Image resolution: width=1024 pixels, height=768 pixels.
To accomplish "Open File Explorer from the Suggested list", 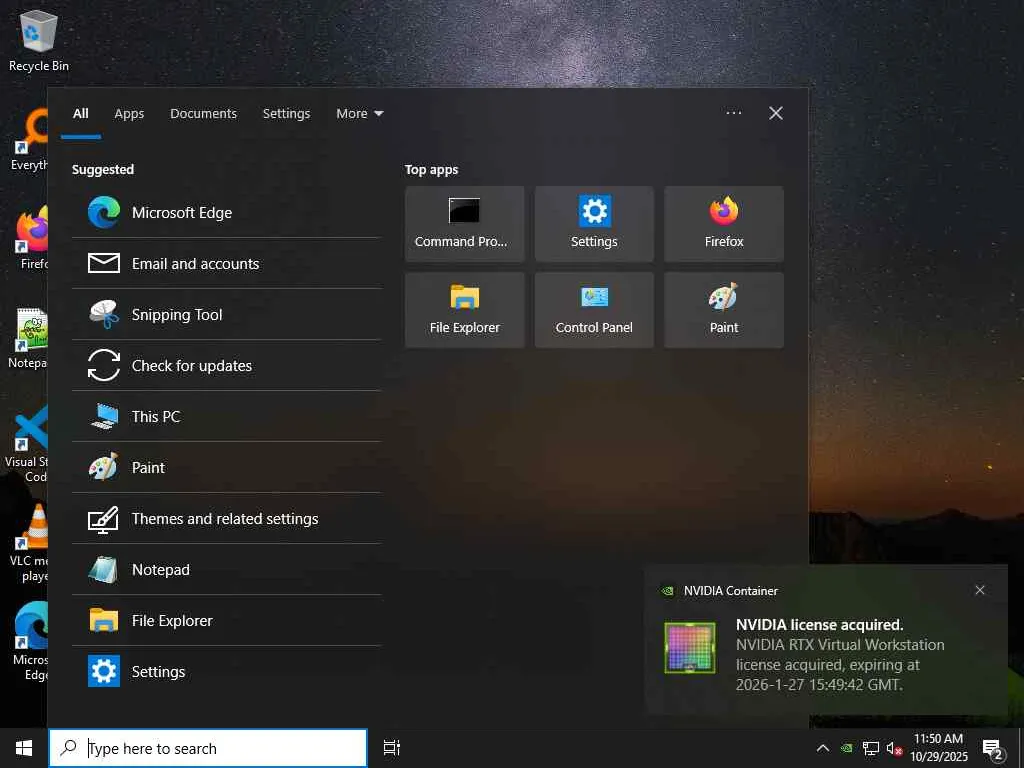I will click(226, 620).
